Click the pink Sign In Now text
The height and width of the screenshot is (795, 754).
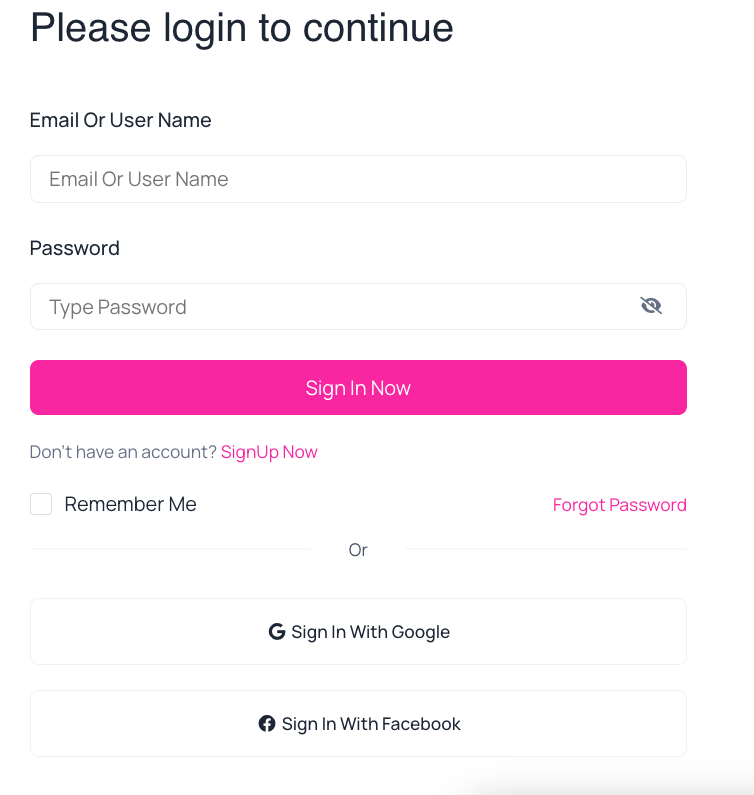coord(358,388)
